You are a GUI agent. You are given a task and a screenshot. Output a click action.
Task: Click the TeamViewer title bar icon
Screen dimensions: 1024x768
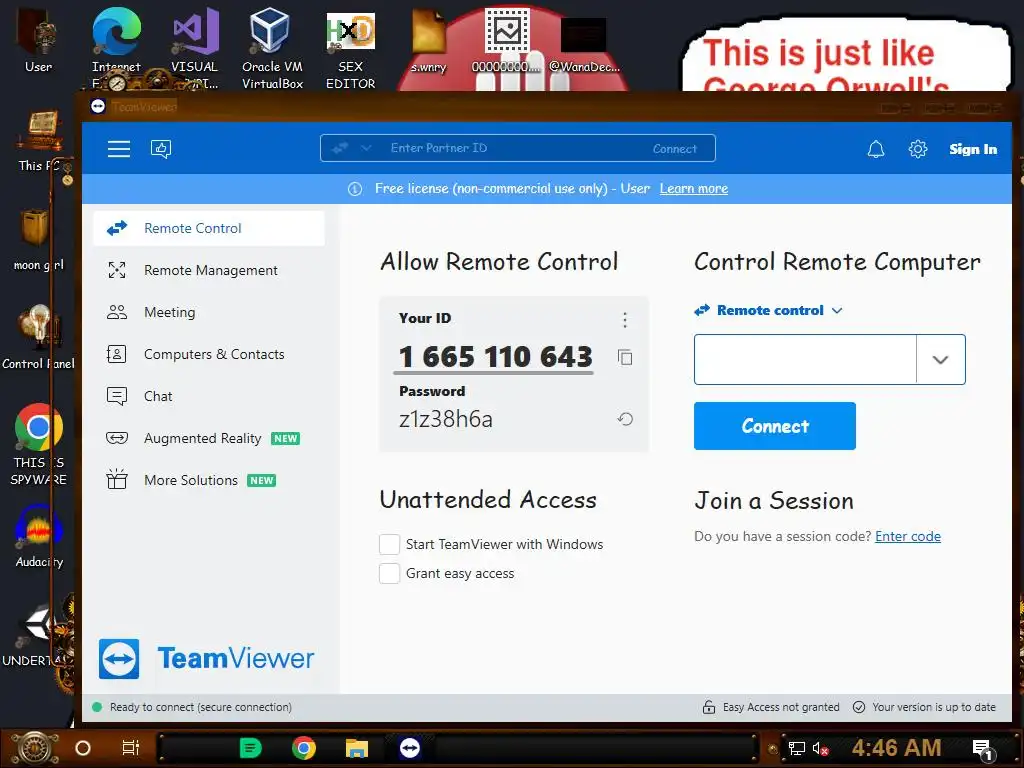click(98, 106)
